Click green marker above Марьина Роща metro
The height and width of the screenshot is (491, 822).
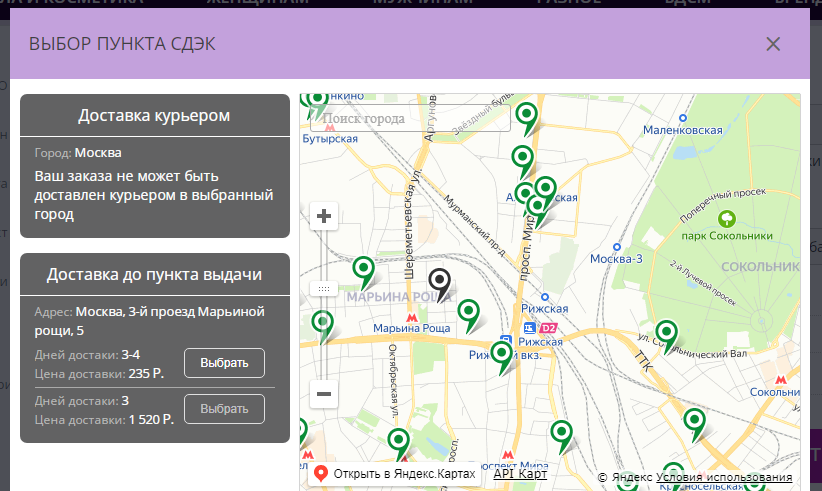[364, 269]
